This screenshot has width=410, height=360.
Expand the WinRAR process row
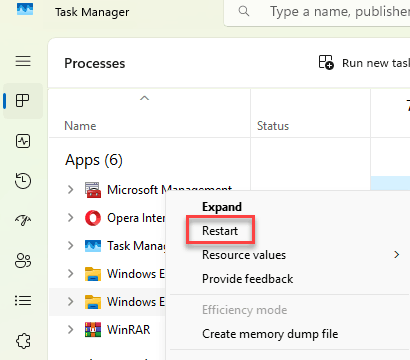(x=70, y=330)
